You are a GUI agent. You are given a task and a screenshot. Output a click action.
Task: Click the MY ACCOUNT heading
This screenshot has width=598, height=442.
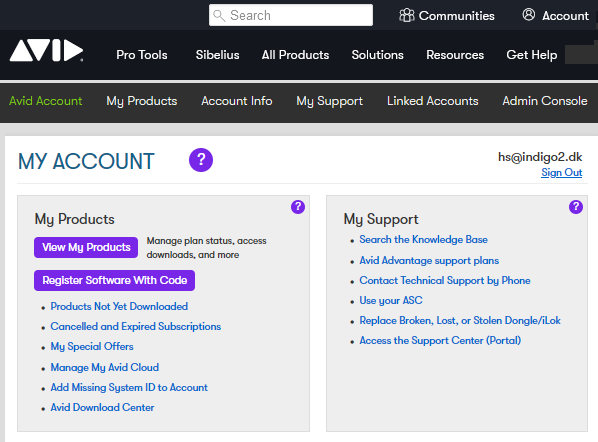(86, 161)
